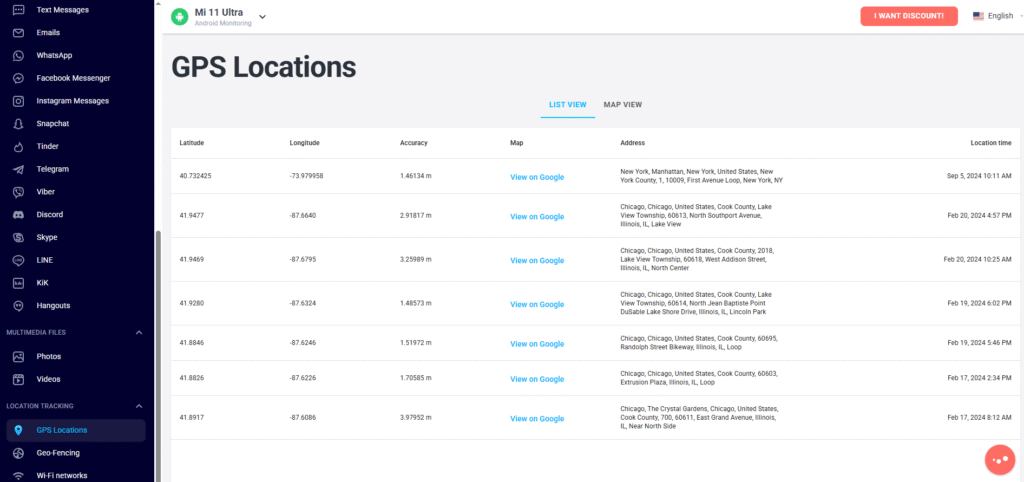Select the List View tab
Viewport: 1024px width, 482px height.
tap(567, 104)
